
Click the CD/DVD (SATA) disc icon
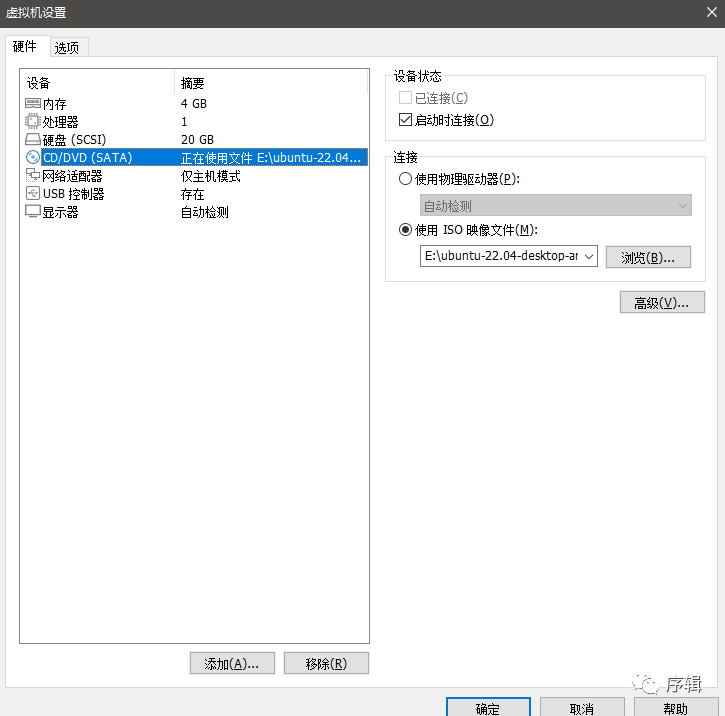coord(33,158)
